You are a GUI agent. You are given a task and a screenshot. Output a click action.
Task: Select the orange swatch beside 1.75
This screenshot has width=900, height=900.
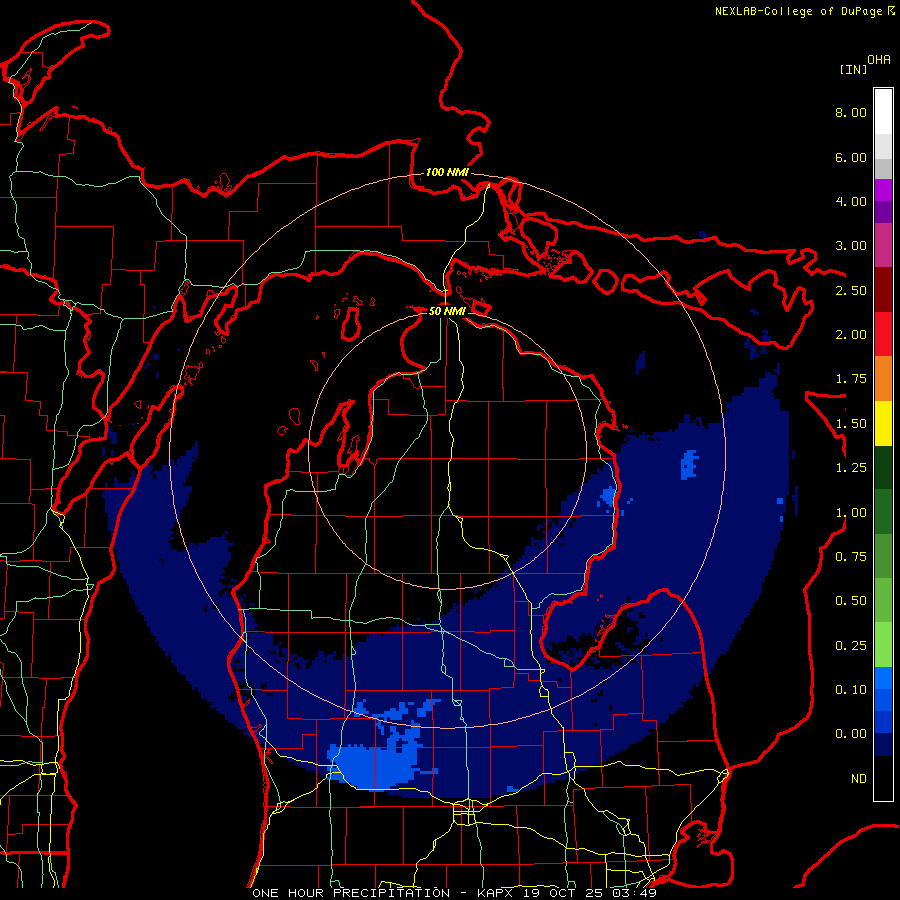coord(883,379)
